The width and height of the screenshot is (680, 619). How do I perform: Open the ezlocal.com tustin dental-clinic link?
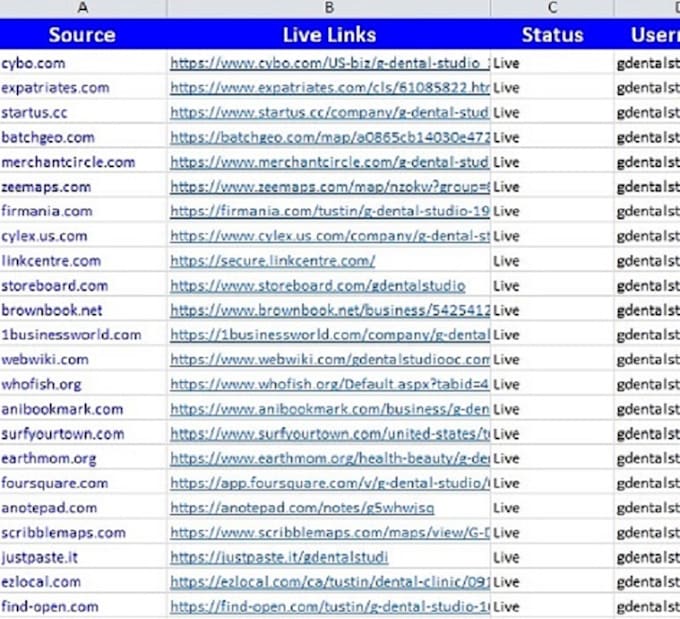pyautogui.click(x=330, y=582)
